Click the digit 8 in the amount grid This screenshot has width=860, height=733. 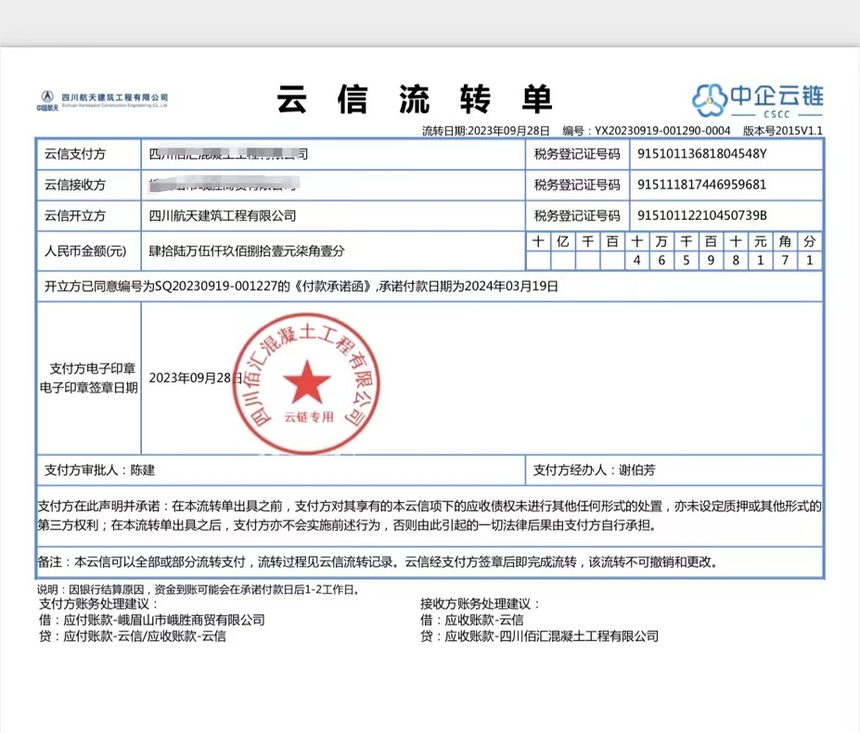pos(735,260)
